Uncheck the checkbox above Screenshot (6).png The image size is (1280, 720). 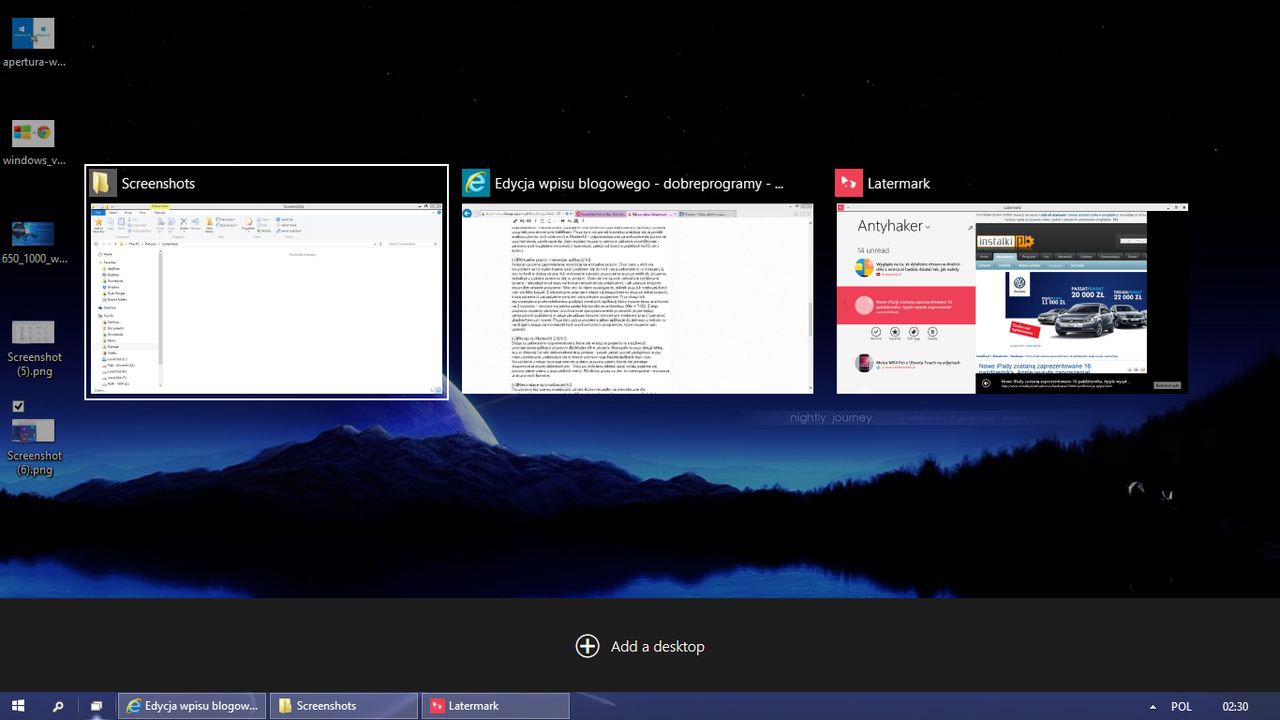[x=18, y=406]
